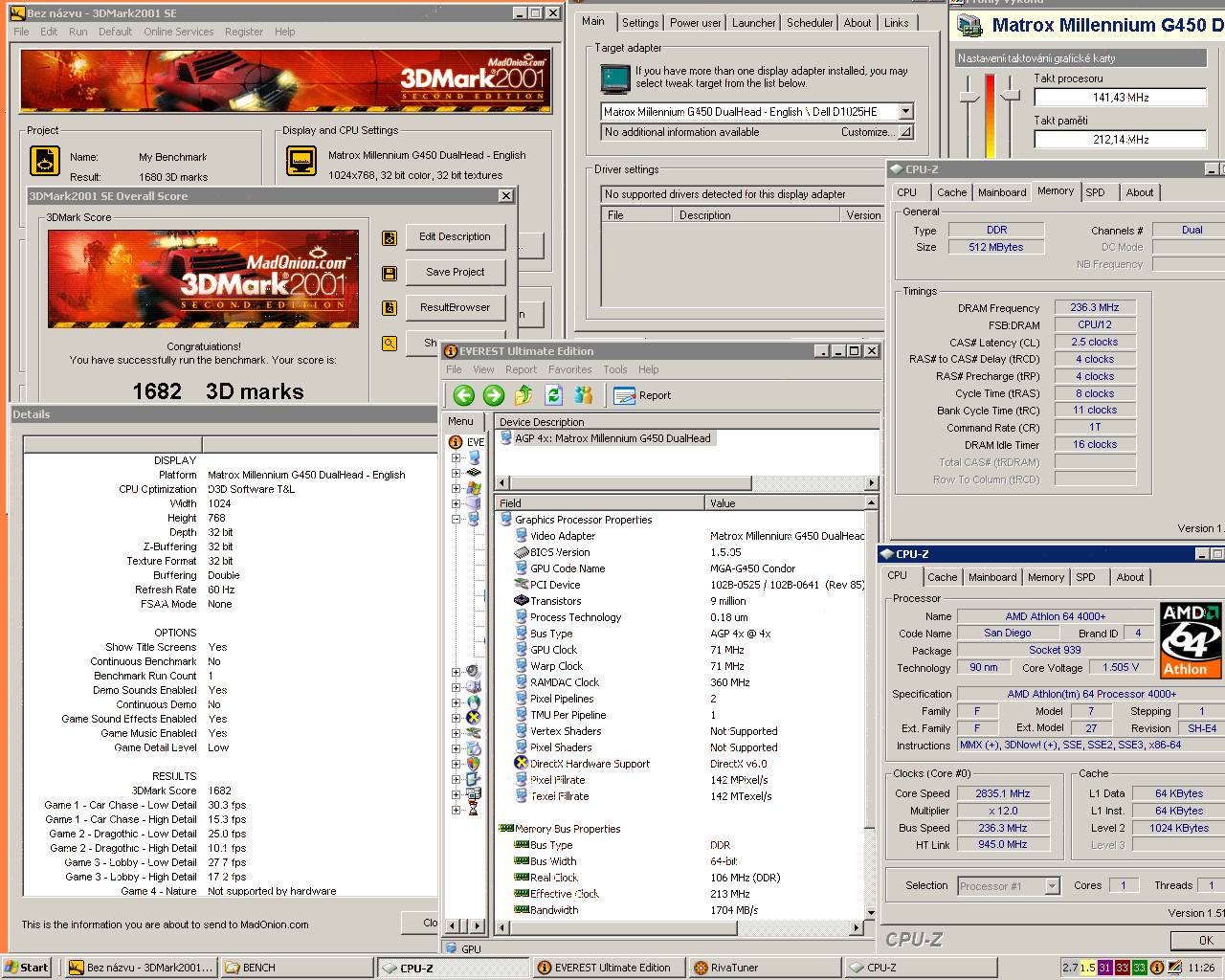1225x980 pixels.
Task: Click the Takt procesoru 141,43 MHz field
Action: coord(1120,98)
